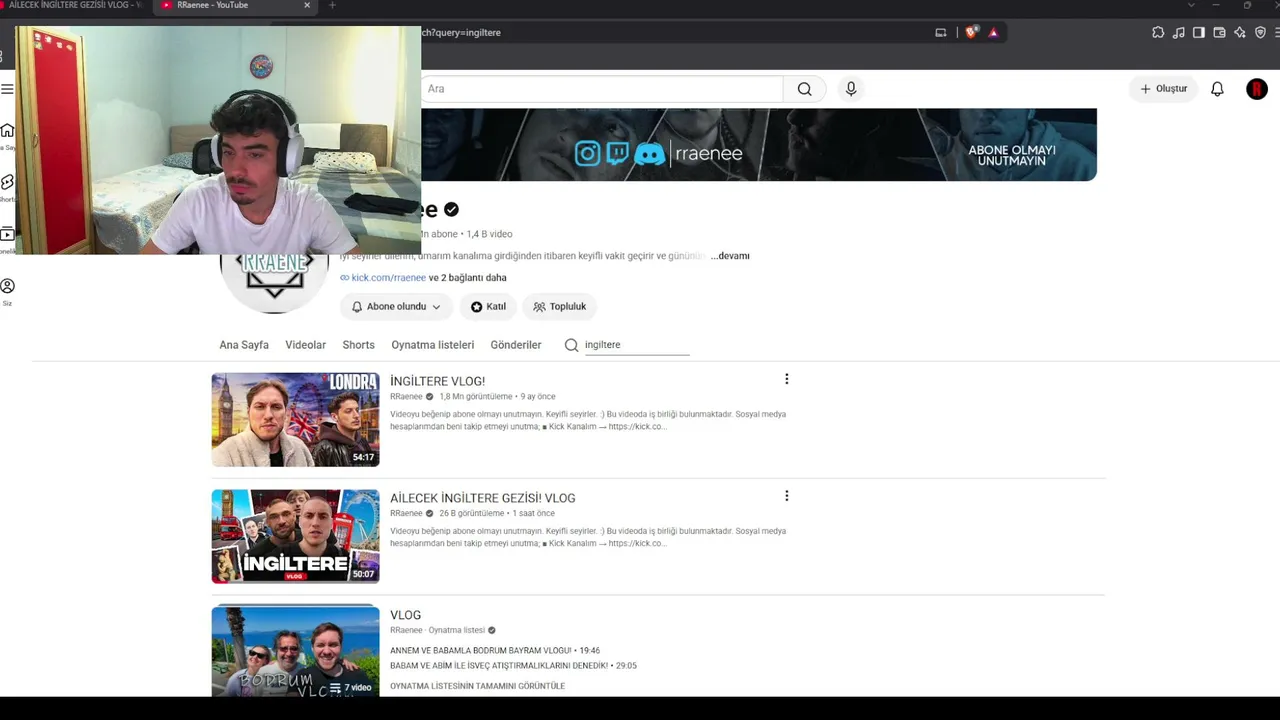Screen dimensions: 1280x720
Task: Open the kick.com/rraenee link
Action: point(388,278)
